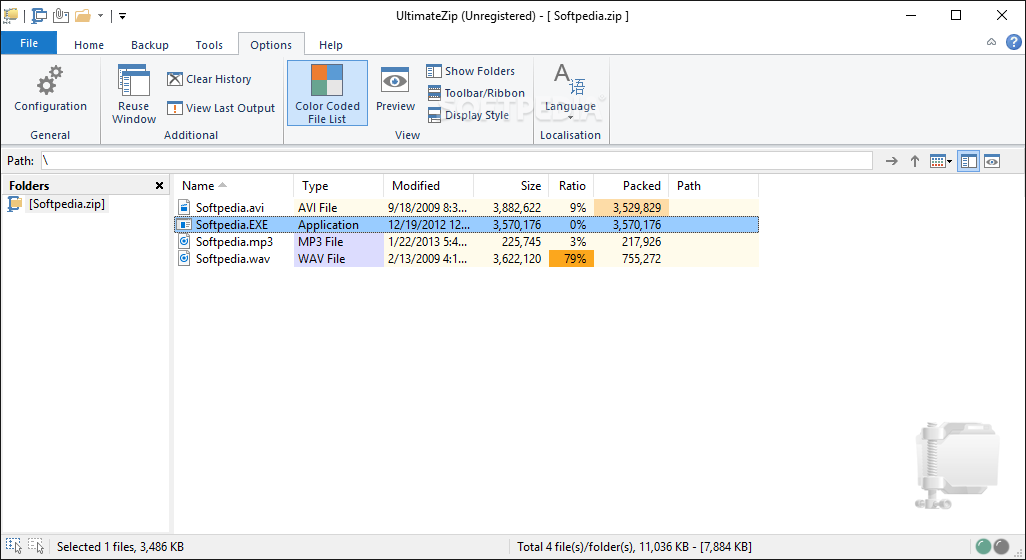Click the 755,272 packed size value
The width and height of the screenshot is (1026, 560).
[x=637, y=259]
